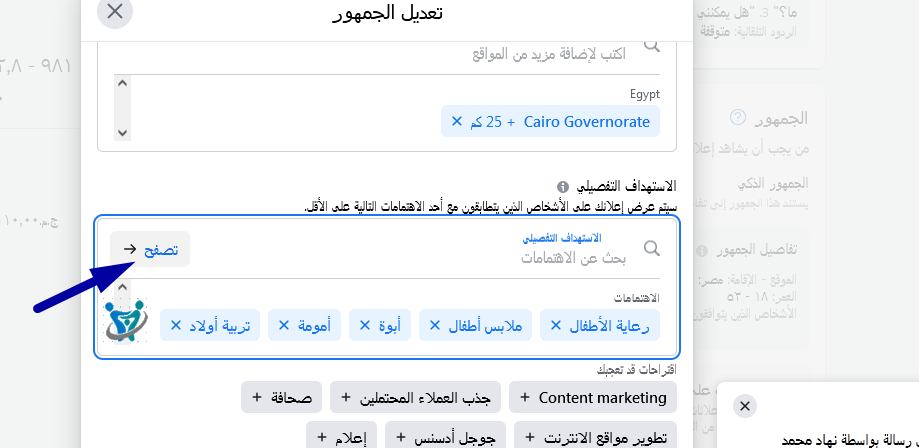Screen dimensions: 919x448
Task: Click the تصفح browse button
Action: click(151, 249)
